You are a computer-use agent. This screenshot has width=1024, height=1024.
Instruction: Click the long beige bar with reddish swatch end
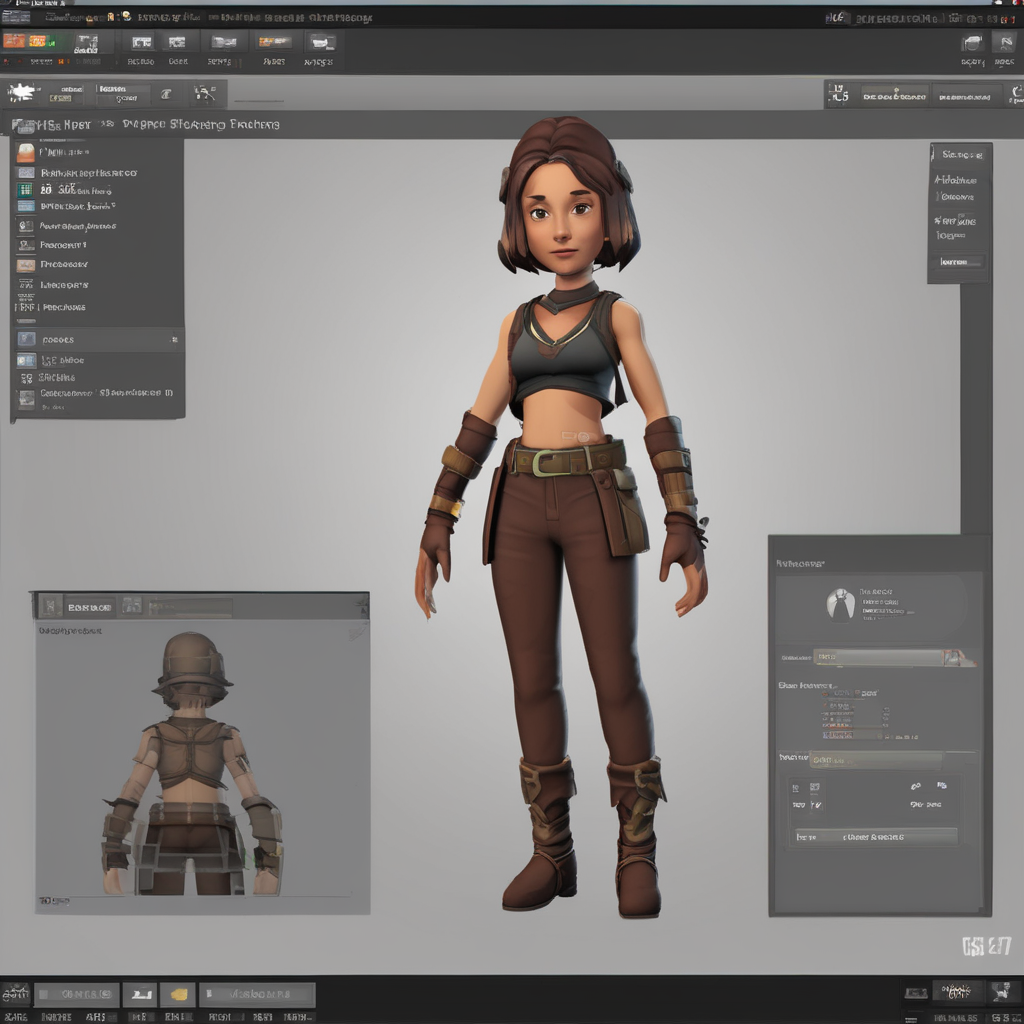coord(893,658)
